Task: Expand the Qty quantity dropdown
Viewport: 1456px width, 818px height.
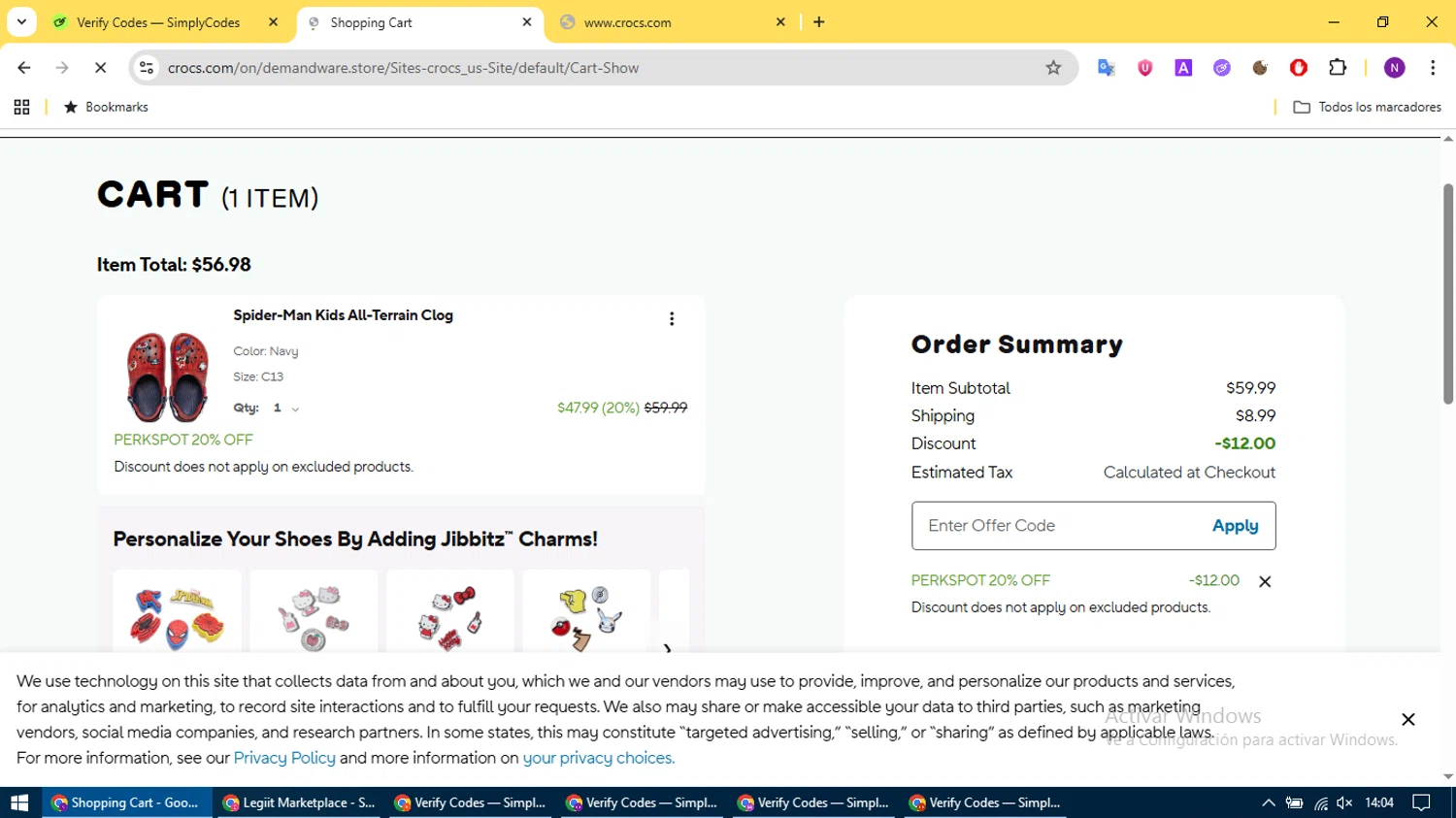Action: (286, 409)
